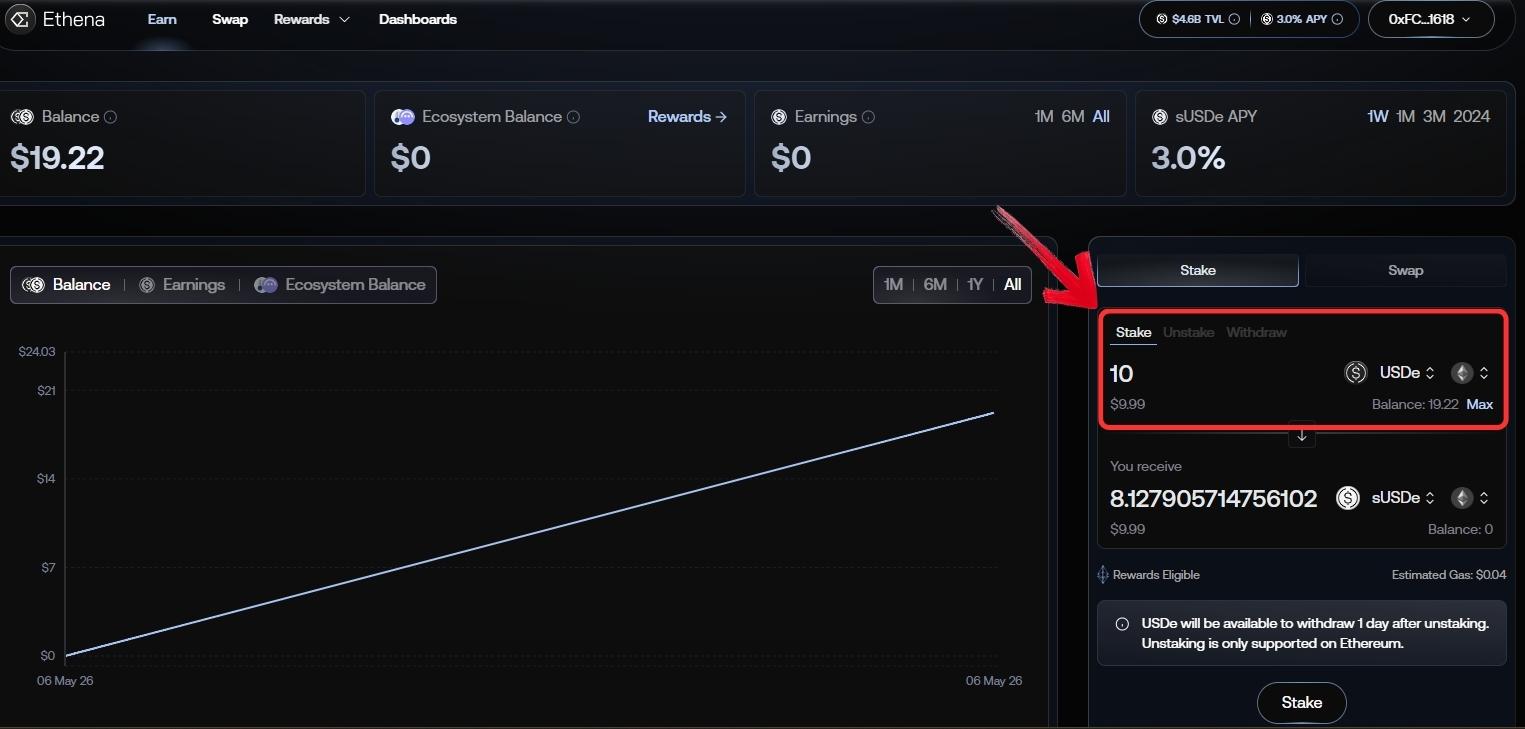Click the token icon beside 3.0% APY pill
This screenshot has height=729, width=1525.
[1267, 19]
